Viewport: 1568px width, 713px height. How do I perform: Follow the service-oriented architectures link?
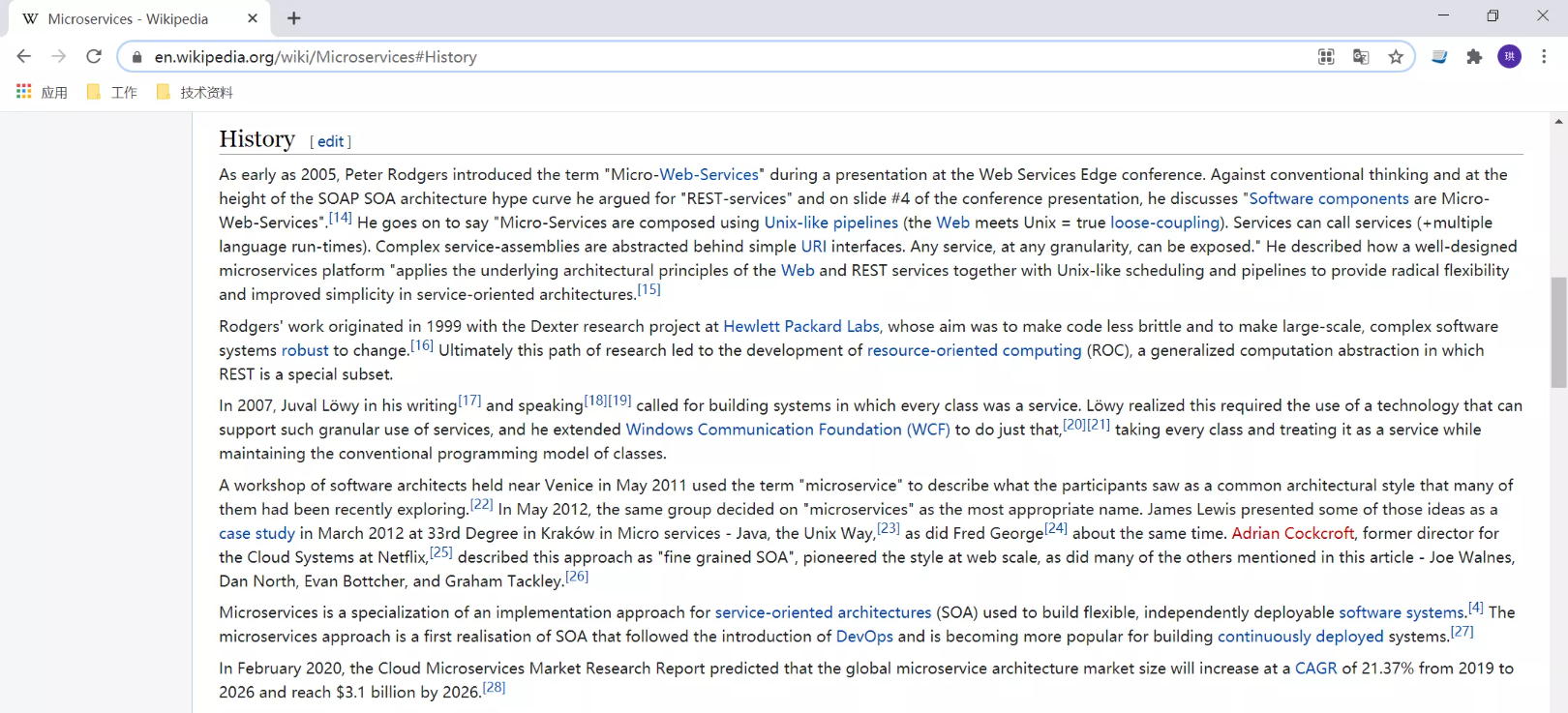click(823, 612)
